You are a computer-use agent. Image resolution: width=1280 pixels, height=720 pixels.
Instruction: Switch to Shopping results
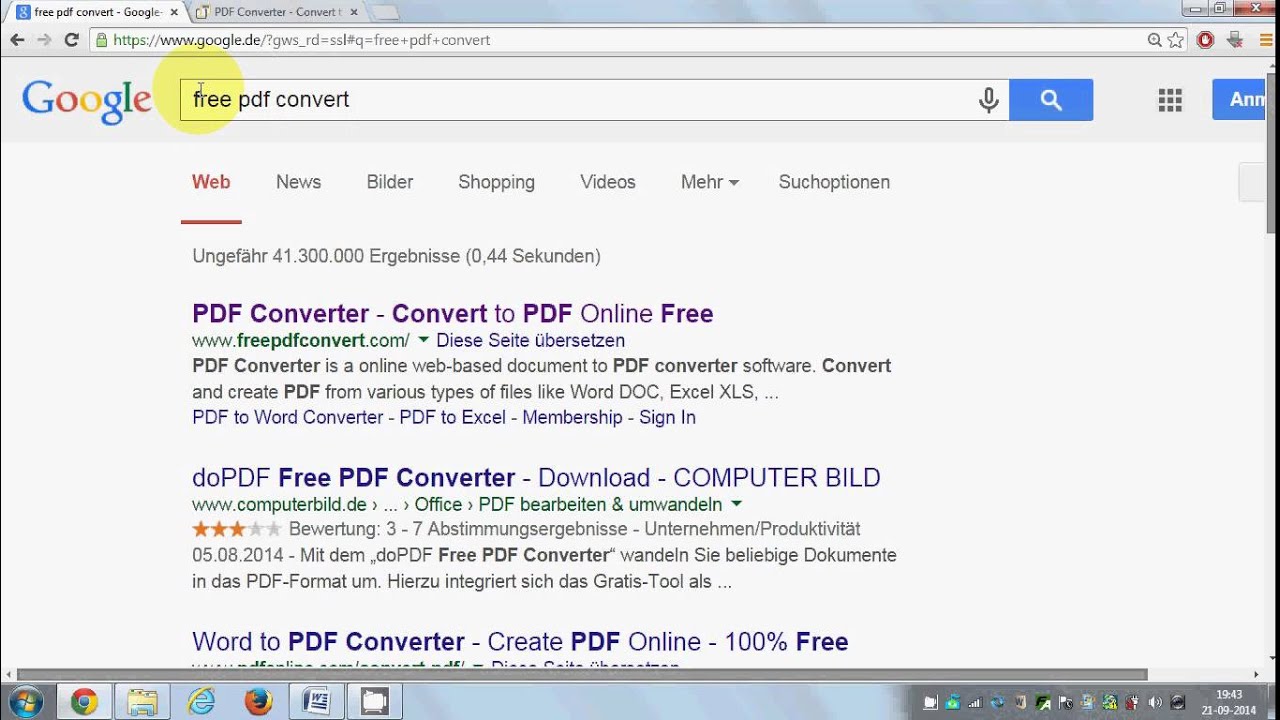point(496,182)
